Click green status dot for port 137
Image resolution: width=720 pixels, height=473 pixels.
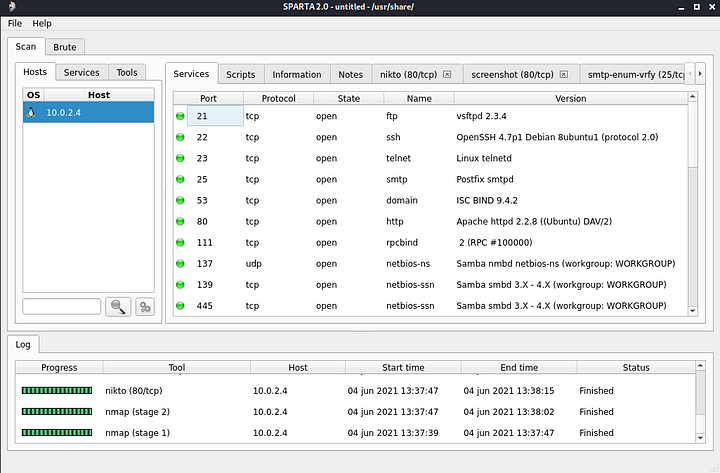click(x=180, y=264)
